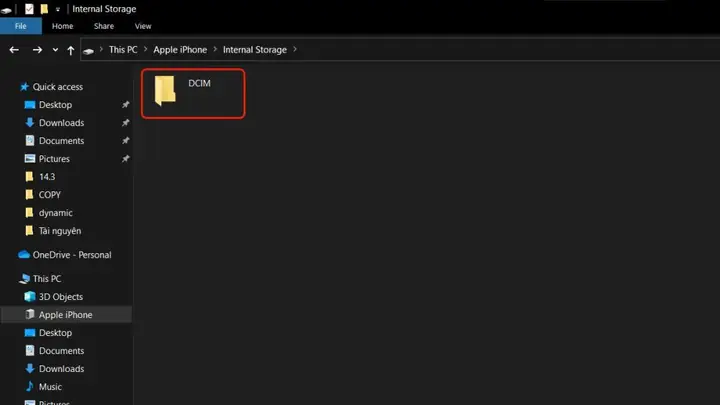
Task: Open the Home ribbon tab
Action: point(62,26)
